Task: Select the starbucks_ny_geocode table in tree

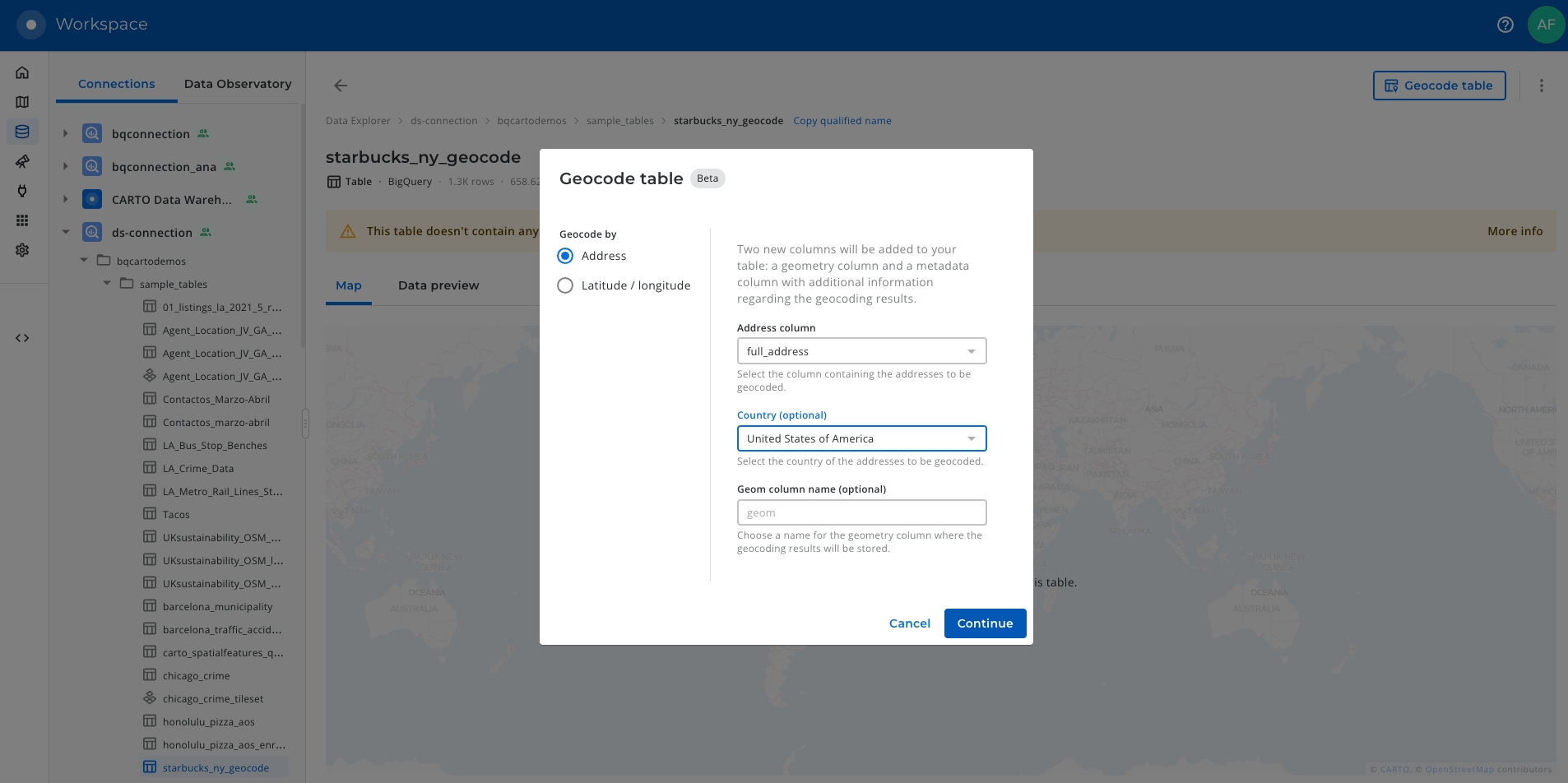Action: point(216,767)
